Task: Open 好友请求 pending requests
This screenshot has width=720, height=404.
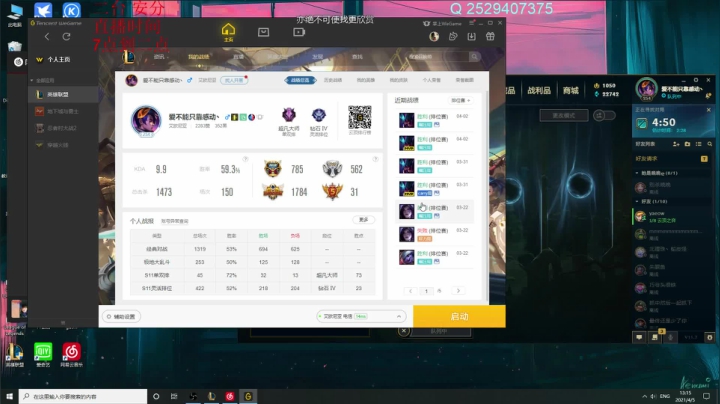Action: 673,158
